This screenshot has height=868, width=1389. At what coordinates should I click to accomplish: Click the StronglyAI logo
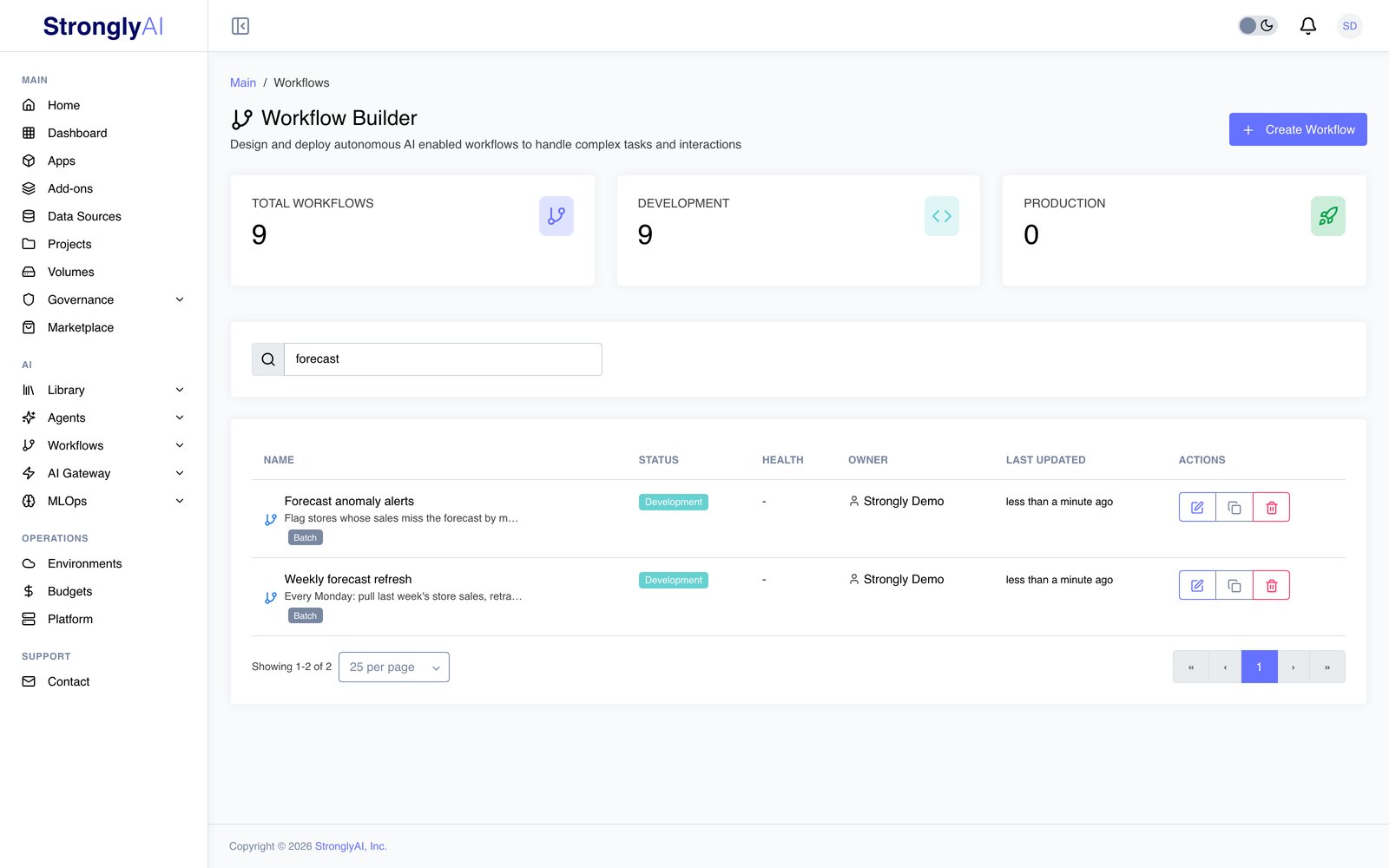click(103, 27)
